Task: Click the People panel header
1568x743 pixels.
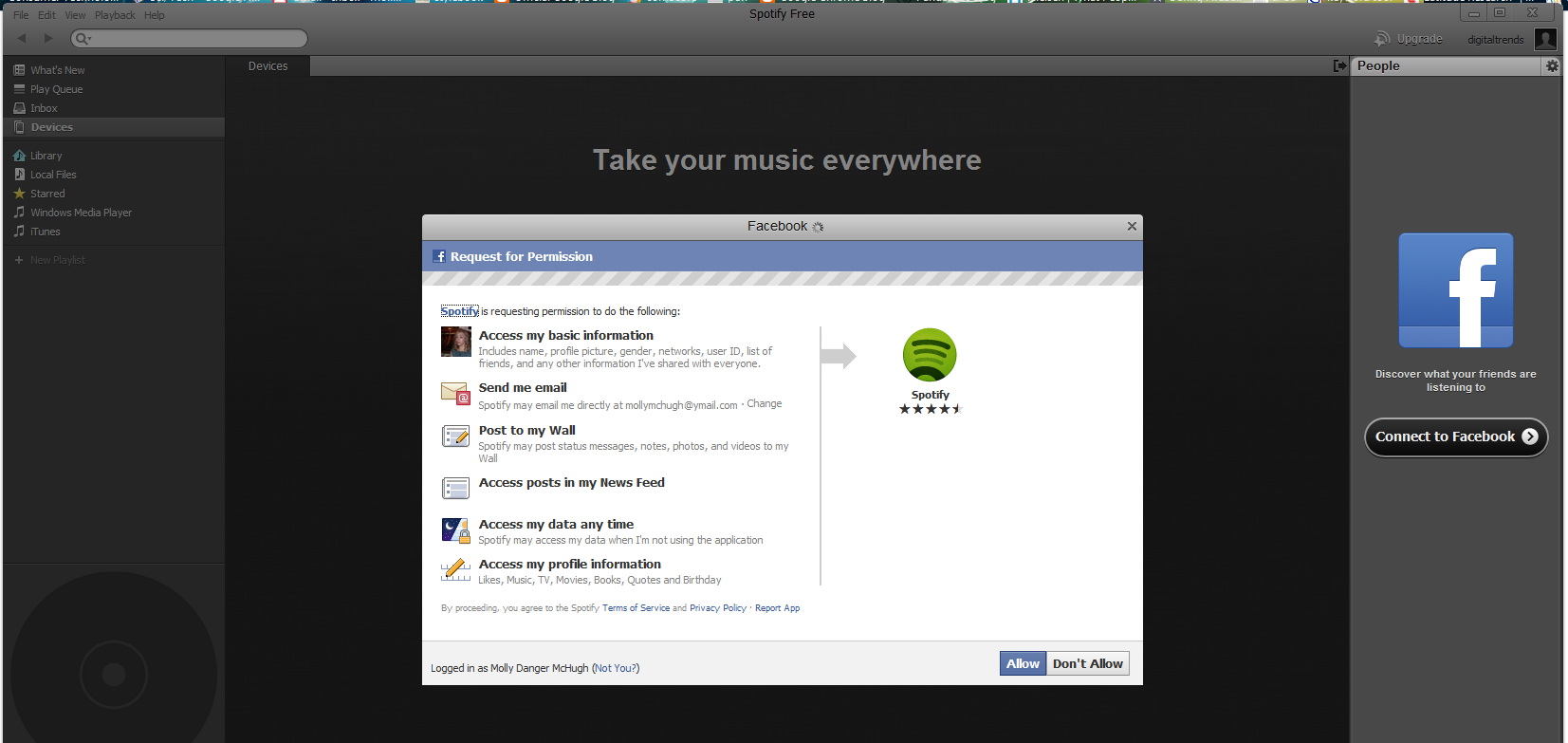Action: click(1445, 66)
